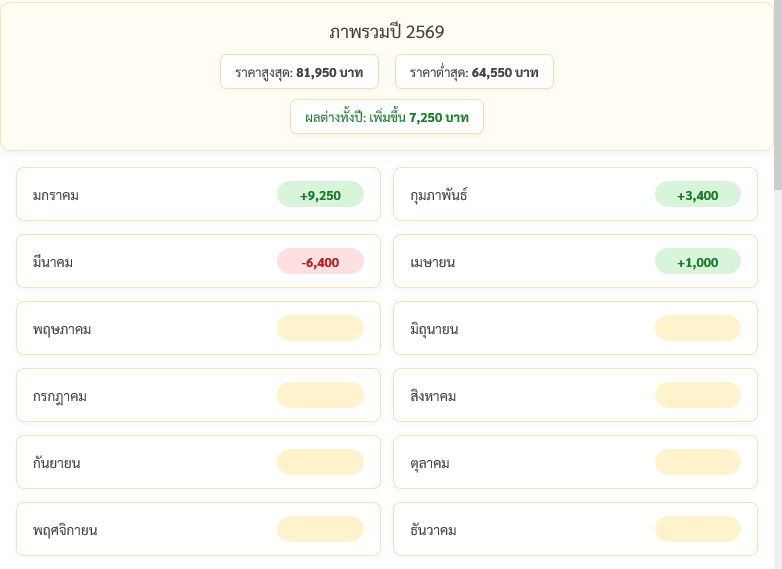Screen dimensions: 782x569
Task: Open the ธันวาคม month label
Action: point(433,530)
